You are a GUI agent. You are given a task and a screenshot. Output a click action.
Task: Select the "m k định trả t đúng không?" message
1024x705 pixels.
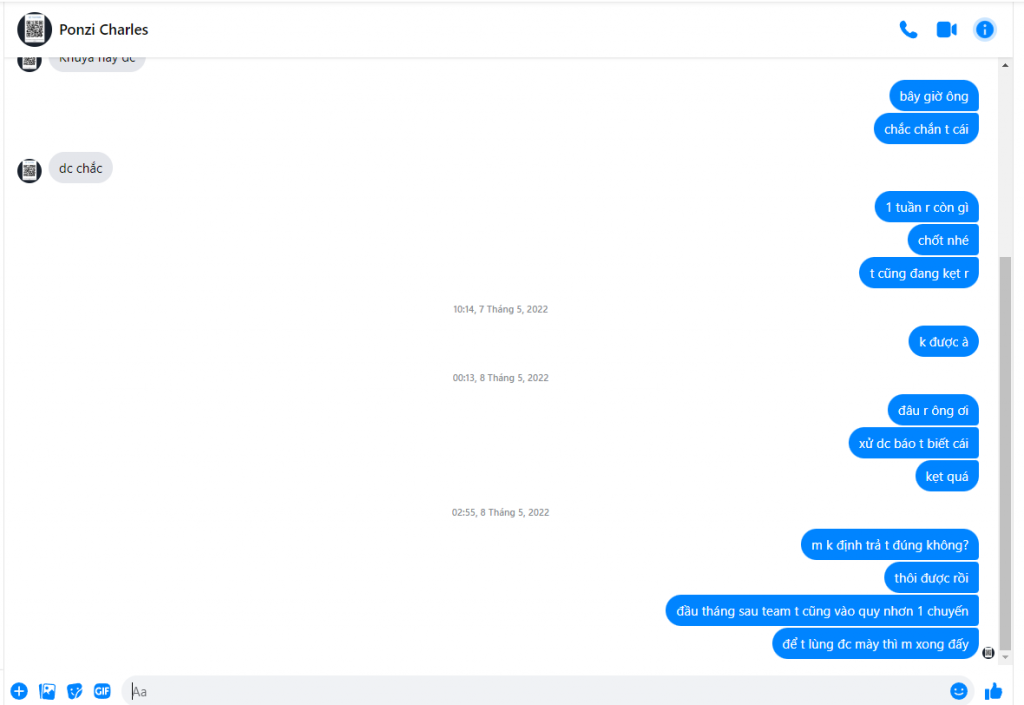pyautogui.click(x=889, y=545)
